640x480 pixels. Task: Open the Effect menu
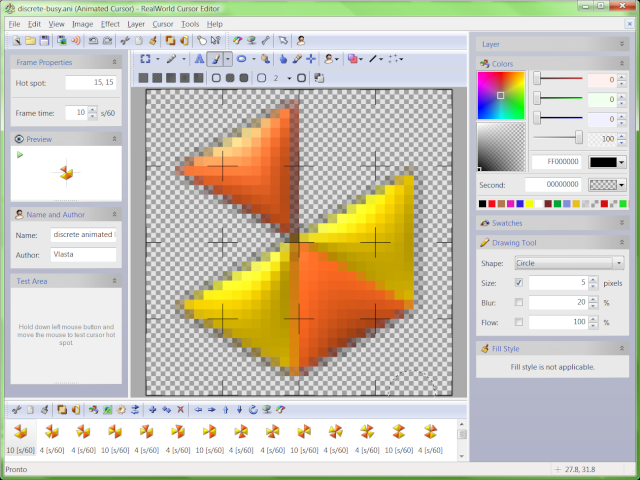110,23
